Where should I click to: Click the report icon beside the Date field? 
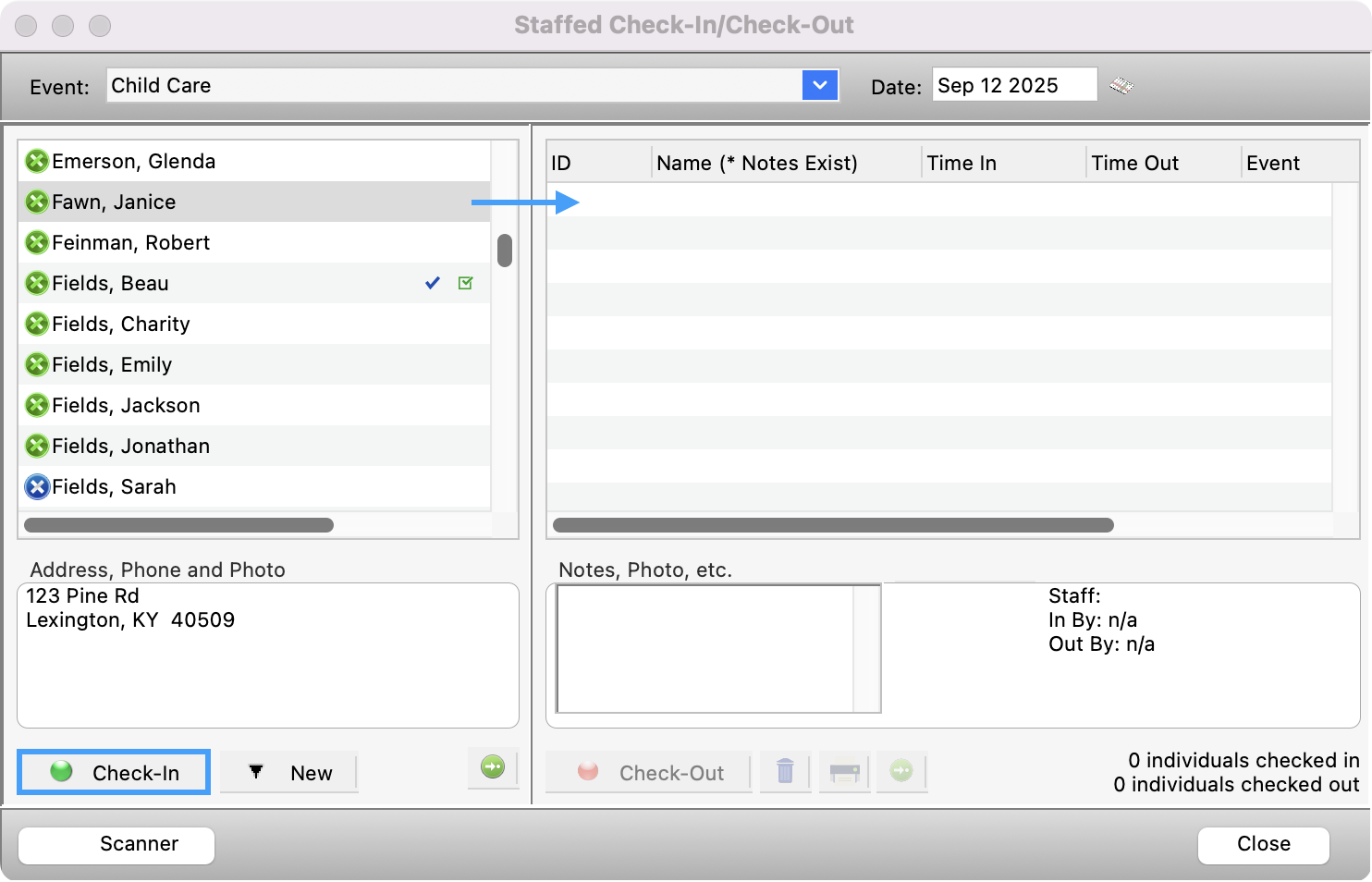pyautogui.click(x=1122, y=84)
